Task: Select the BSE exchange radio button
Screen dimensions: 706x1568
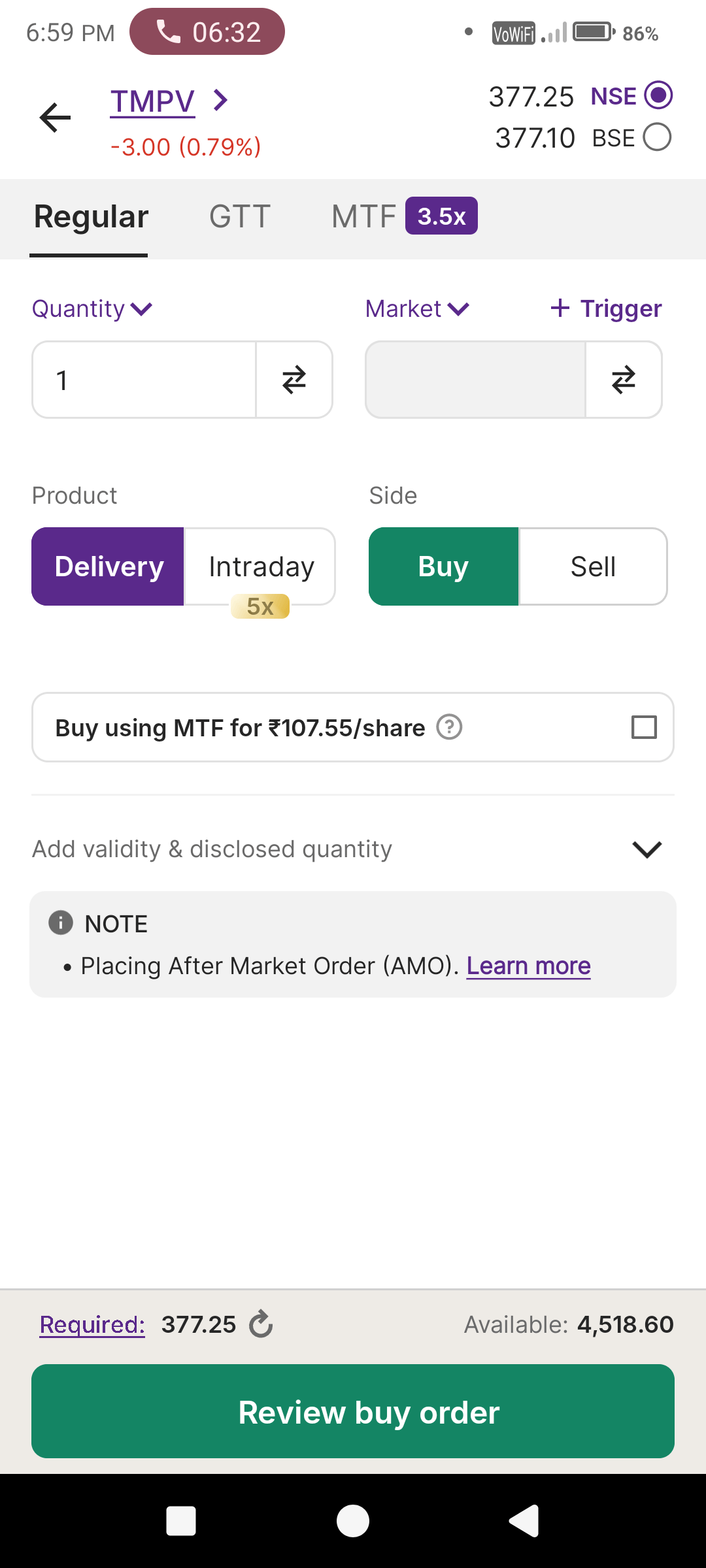Action: pos(657,137)
